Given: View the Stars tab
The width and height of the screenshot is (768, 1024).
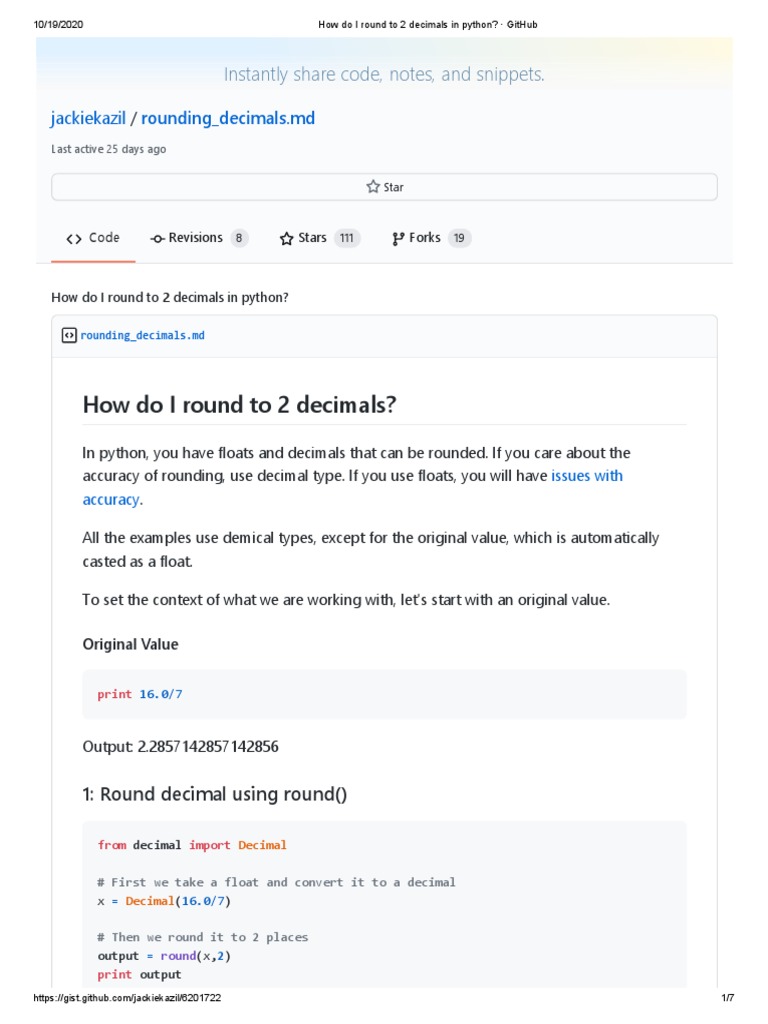Looking at the screenshot, I should [x=312, y=238].
